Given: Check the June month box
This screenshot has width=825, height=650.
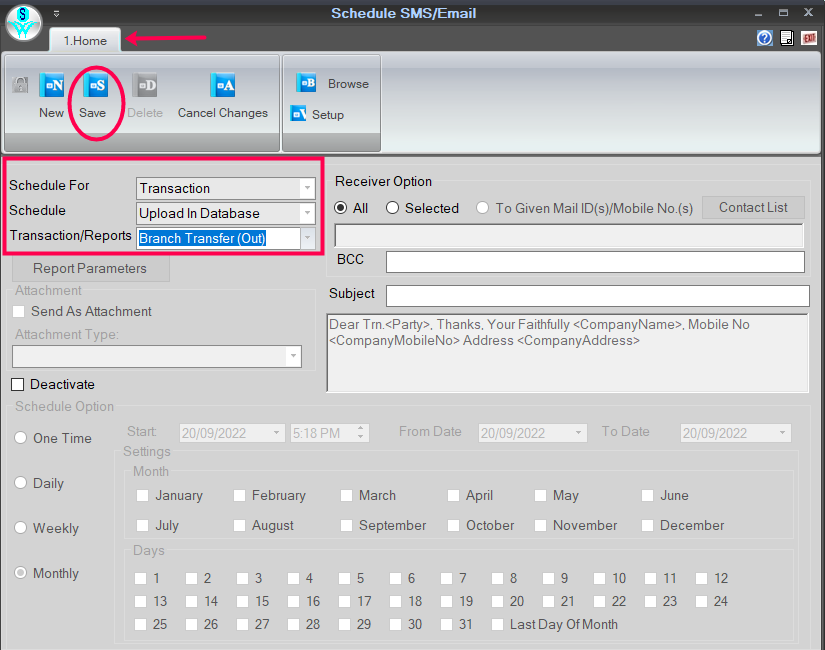Looking at the screenshot, I should point(647,495).
